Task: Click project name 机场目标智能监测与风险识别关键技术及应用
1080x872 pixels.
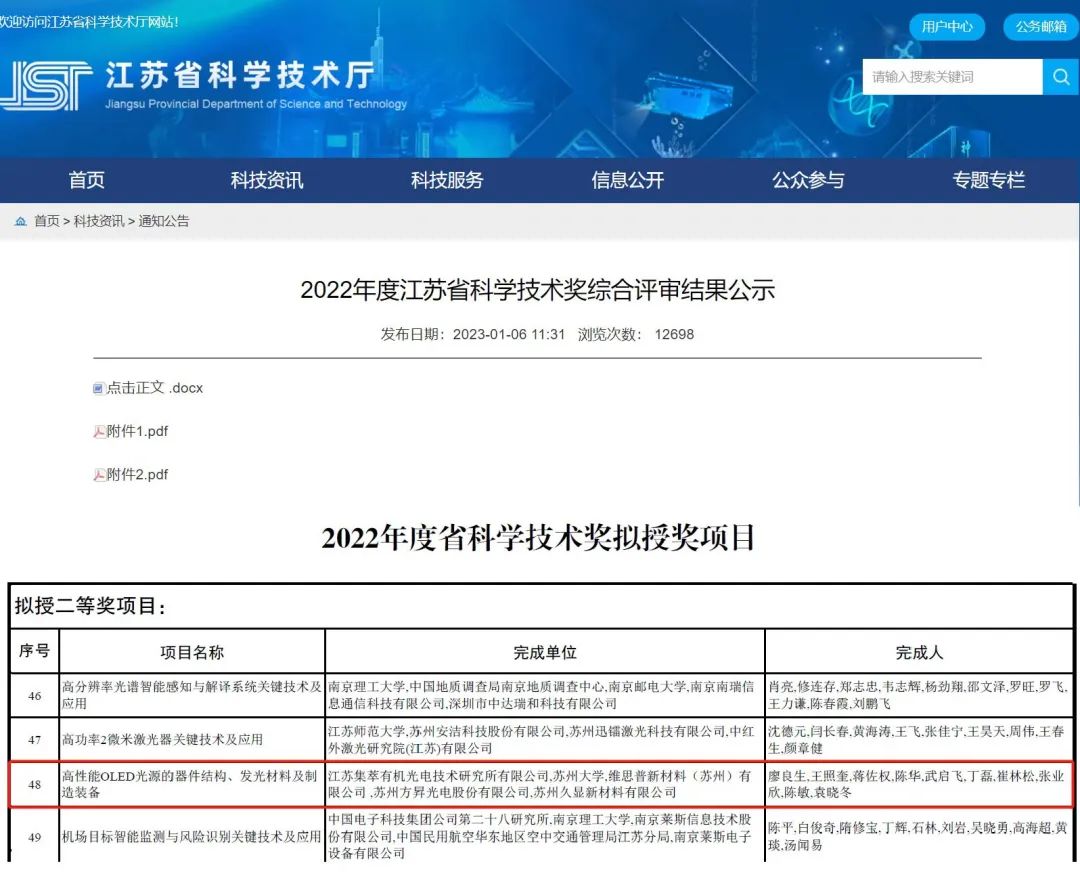Action: [191, 837]
